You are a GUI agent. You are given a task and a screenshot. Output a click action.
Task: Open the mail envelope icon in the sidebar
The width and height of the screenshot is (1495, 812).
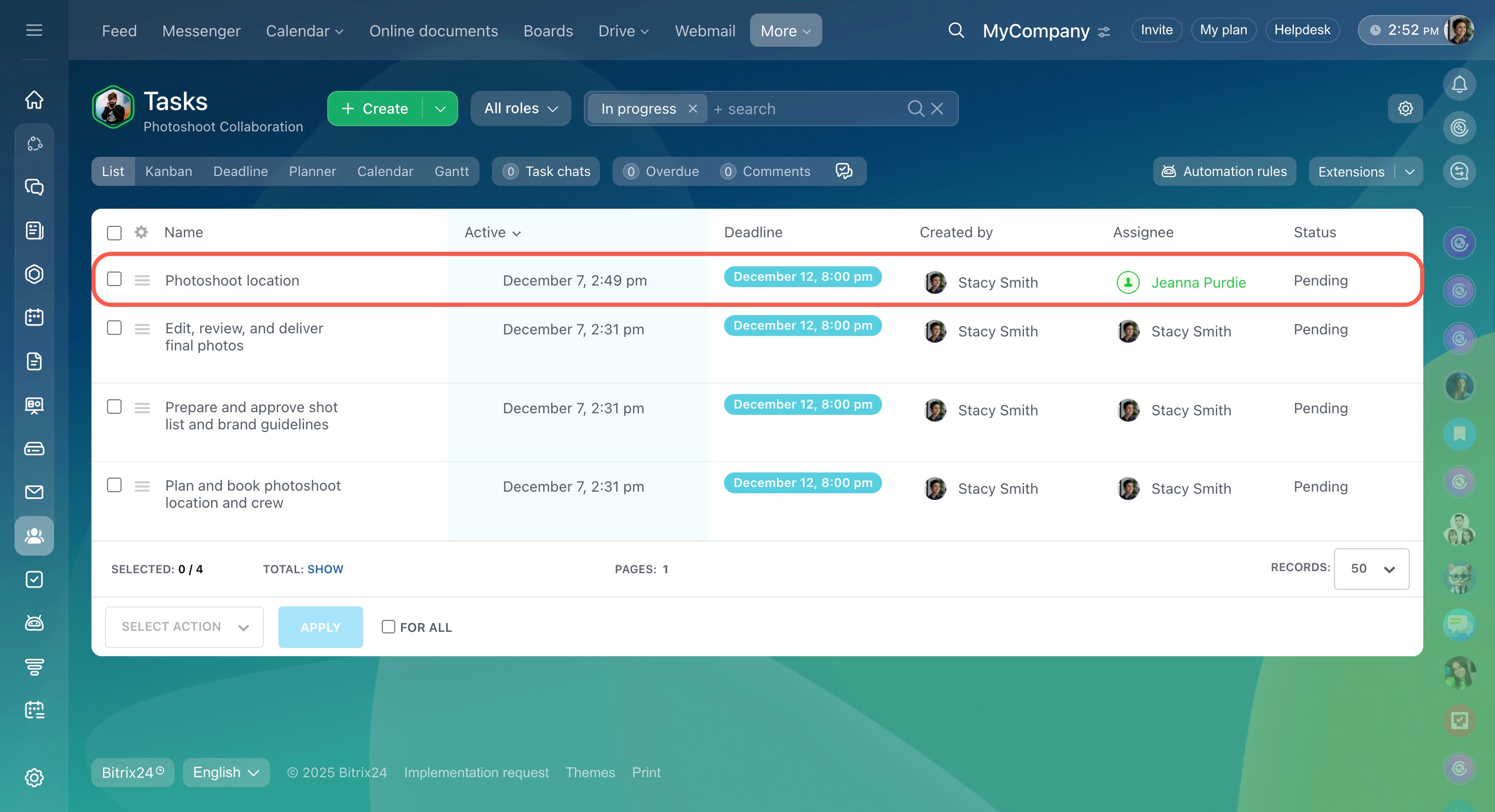click(34, 492)
